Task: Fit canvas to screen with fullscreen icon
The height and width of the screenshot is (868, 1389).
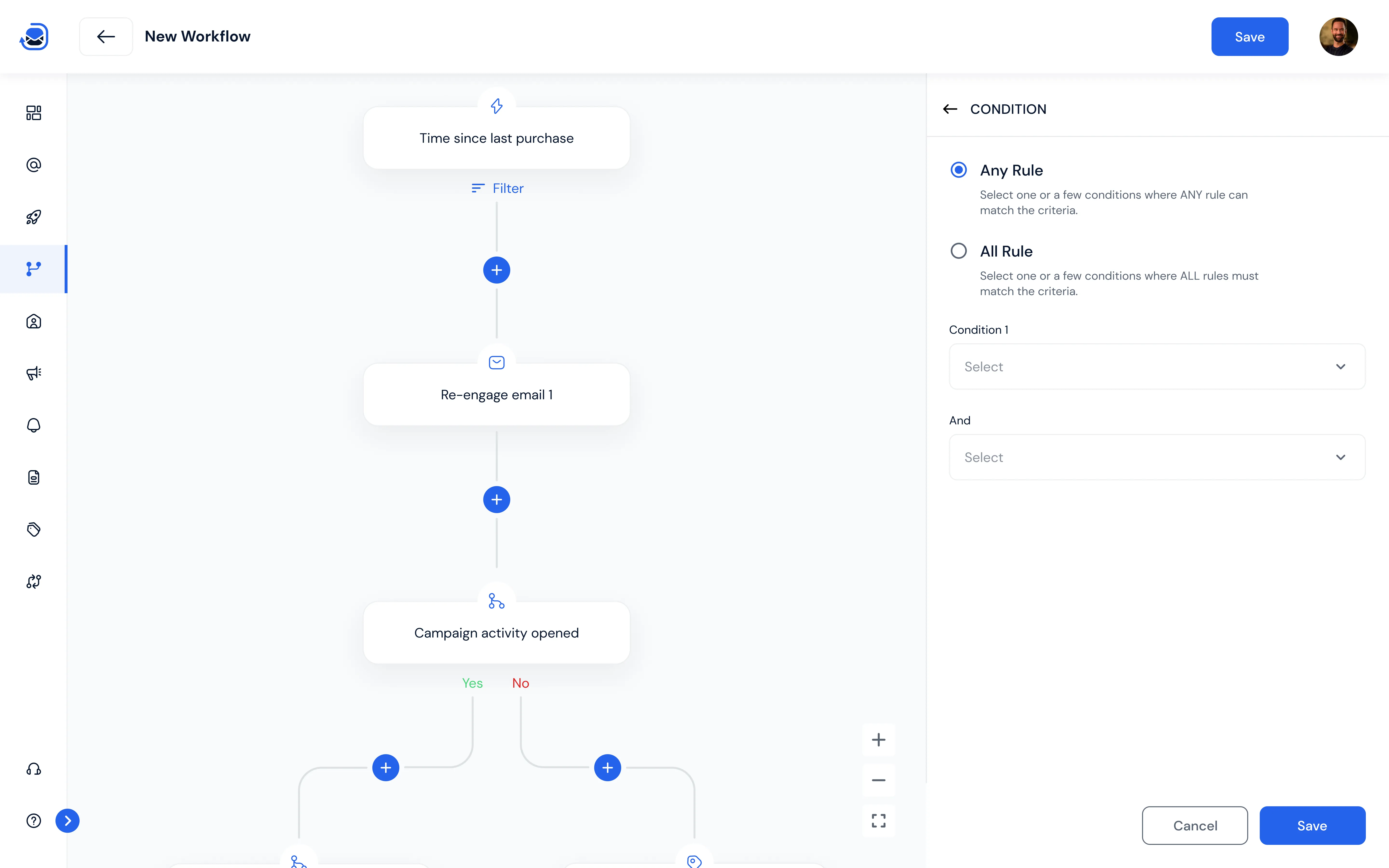Action: 878,821
